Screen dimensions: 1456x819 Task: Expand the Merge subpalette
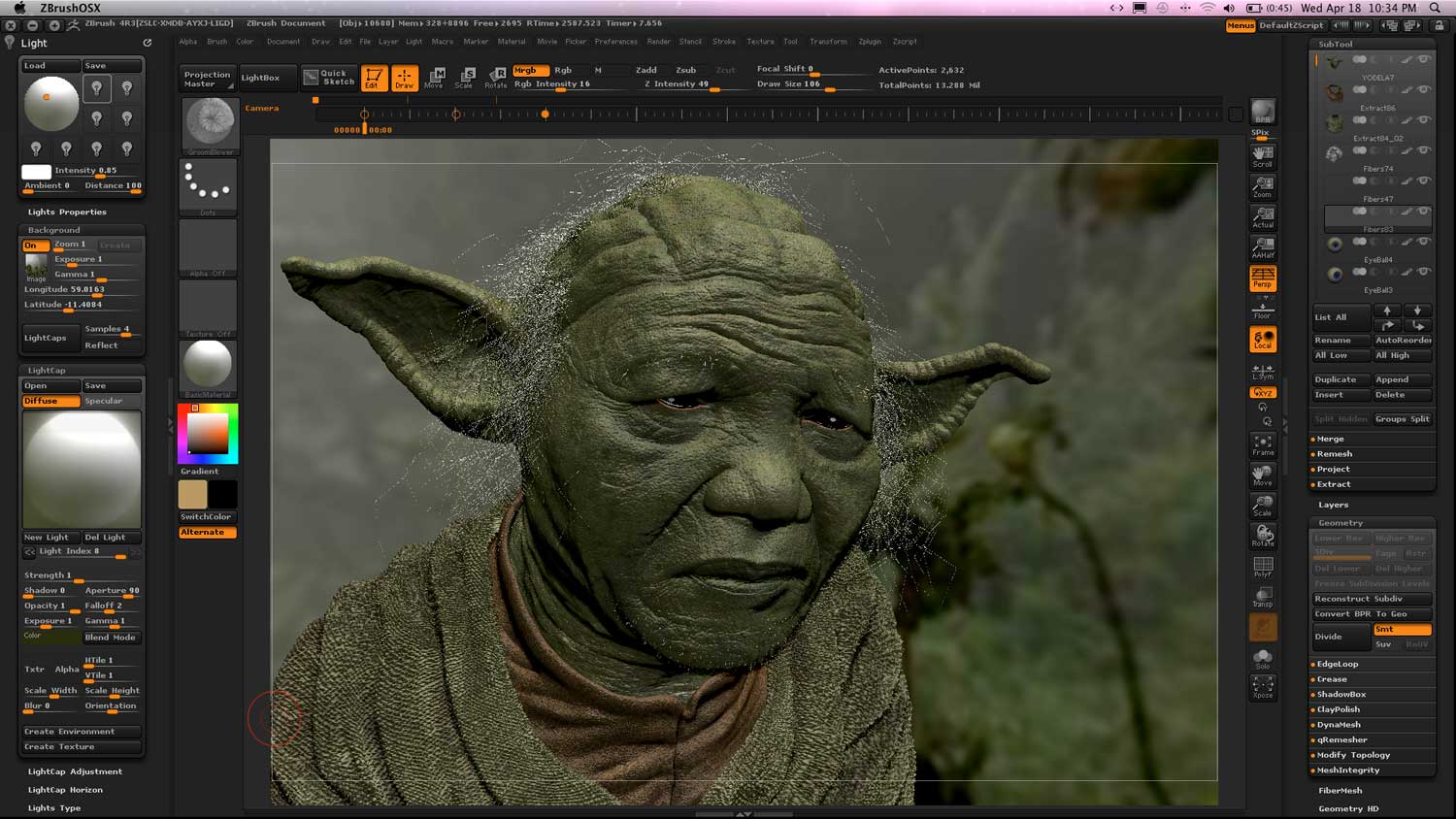coord(1331,439)
